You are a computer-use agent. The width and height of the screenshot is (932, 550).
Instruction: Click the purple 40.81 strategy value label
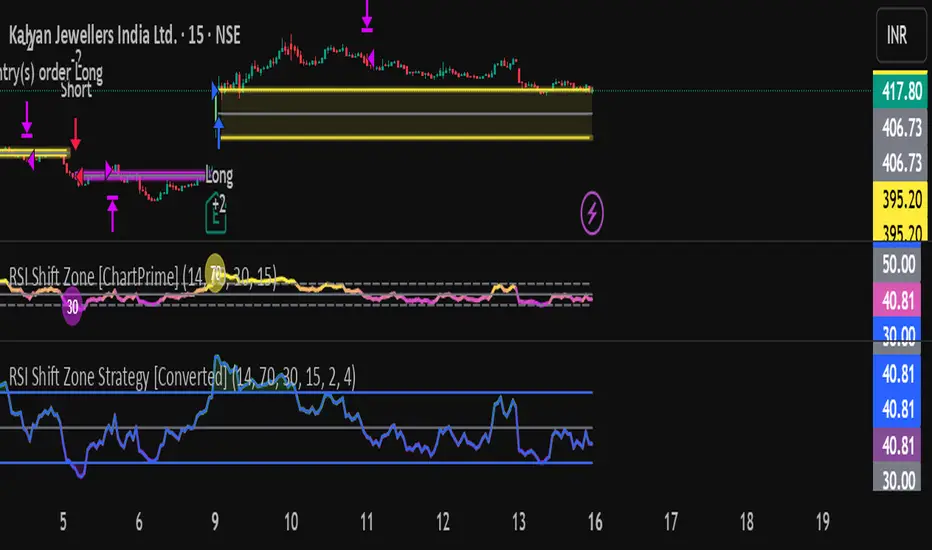coord(897,445)
